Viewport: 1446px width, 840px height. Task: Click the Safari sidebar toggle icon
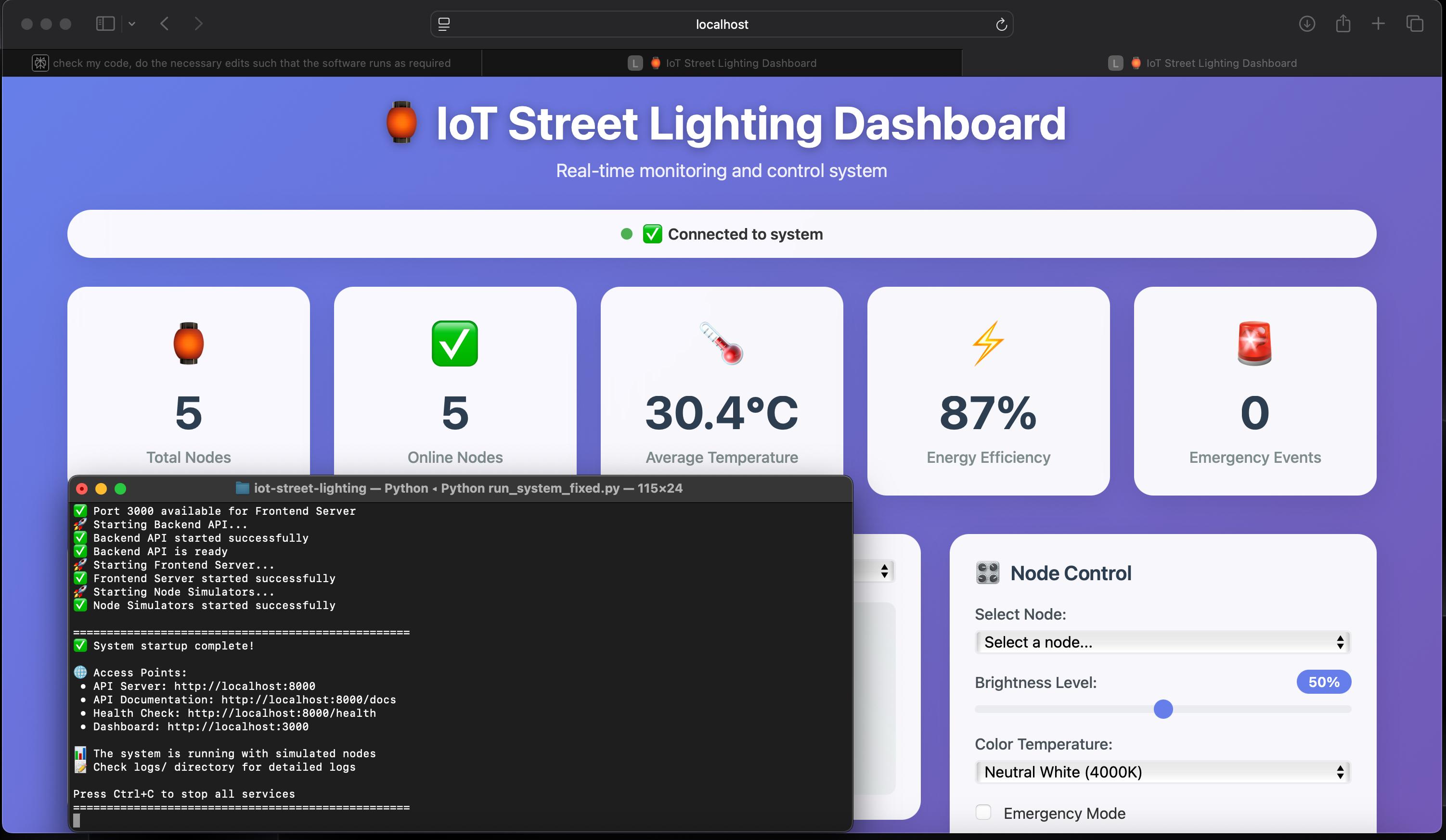click(x=105, y=24)
